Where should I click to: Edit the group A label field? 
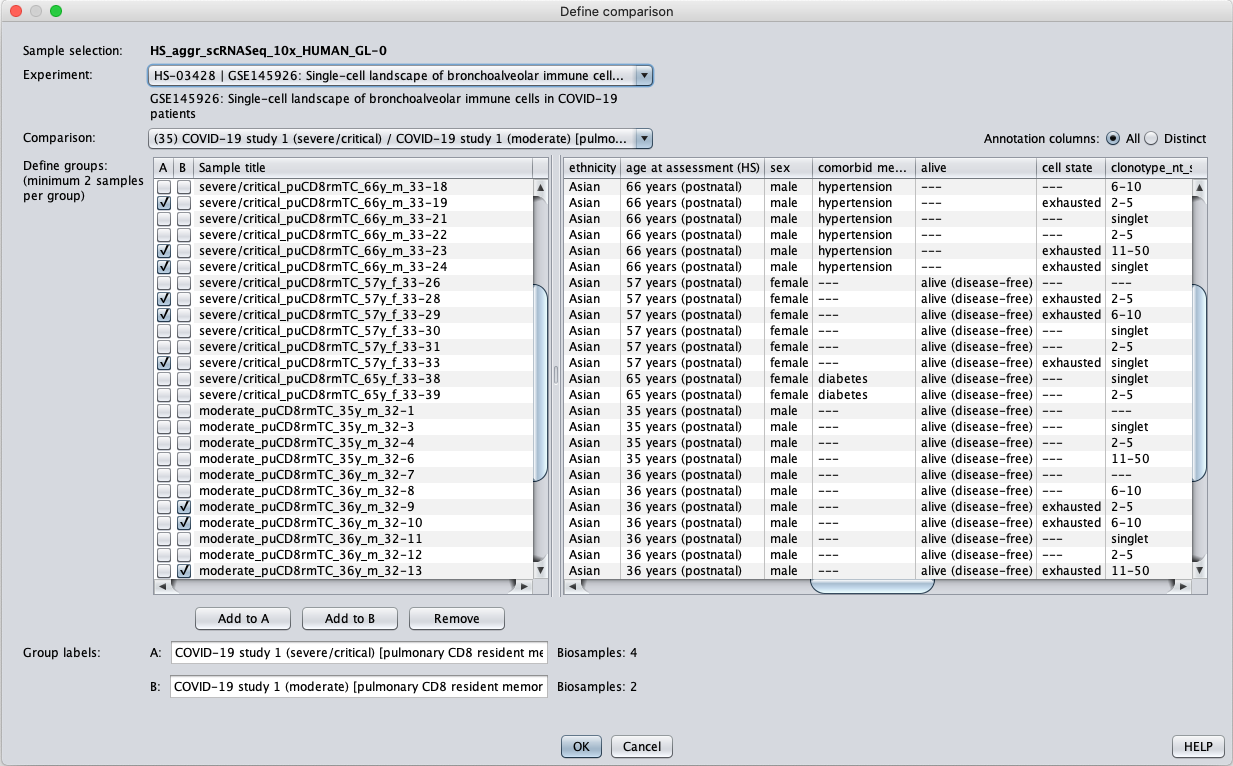point(360,653)
